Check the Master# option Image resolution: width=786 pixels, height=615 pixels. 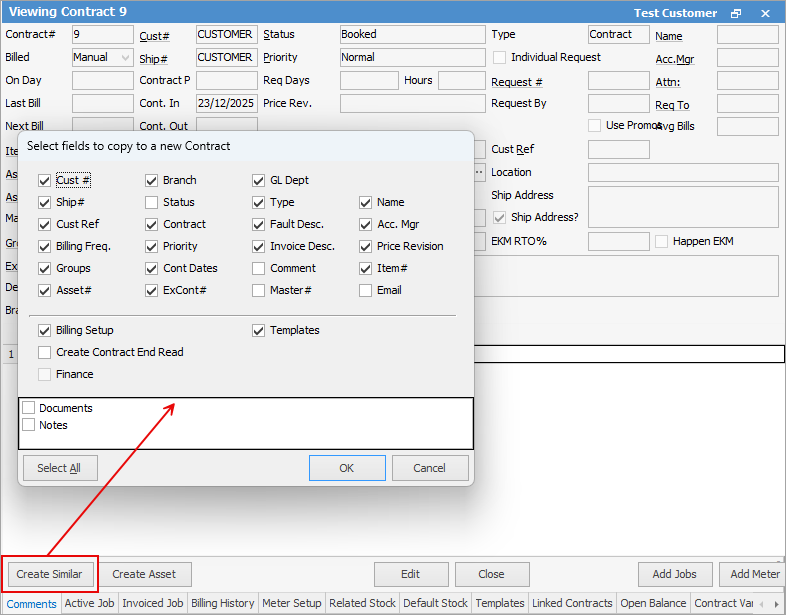click(x=258, y=290)
